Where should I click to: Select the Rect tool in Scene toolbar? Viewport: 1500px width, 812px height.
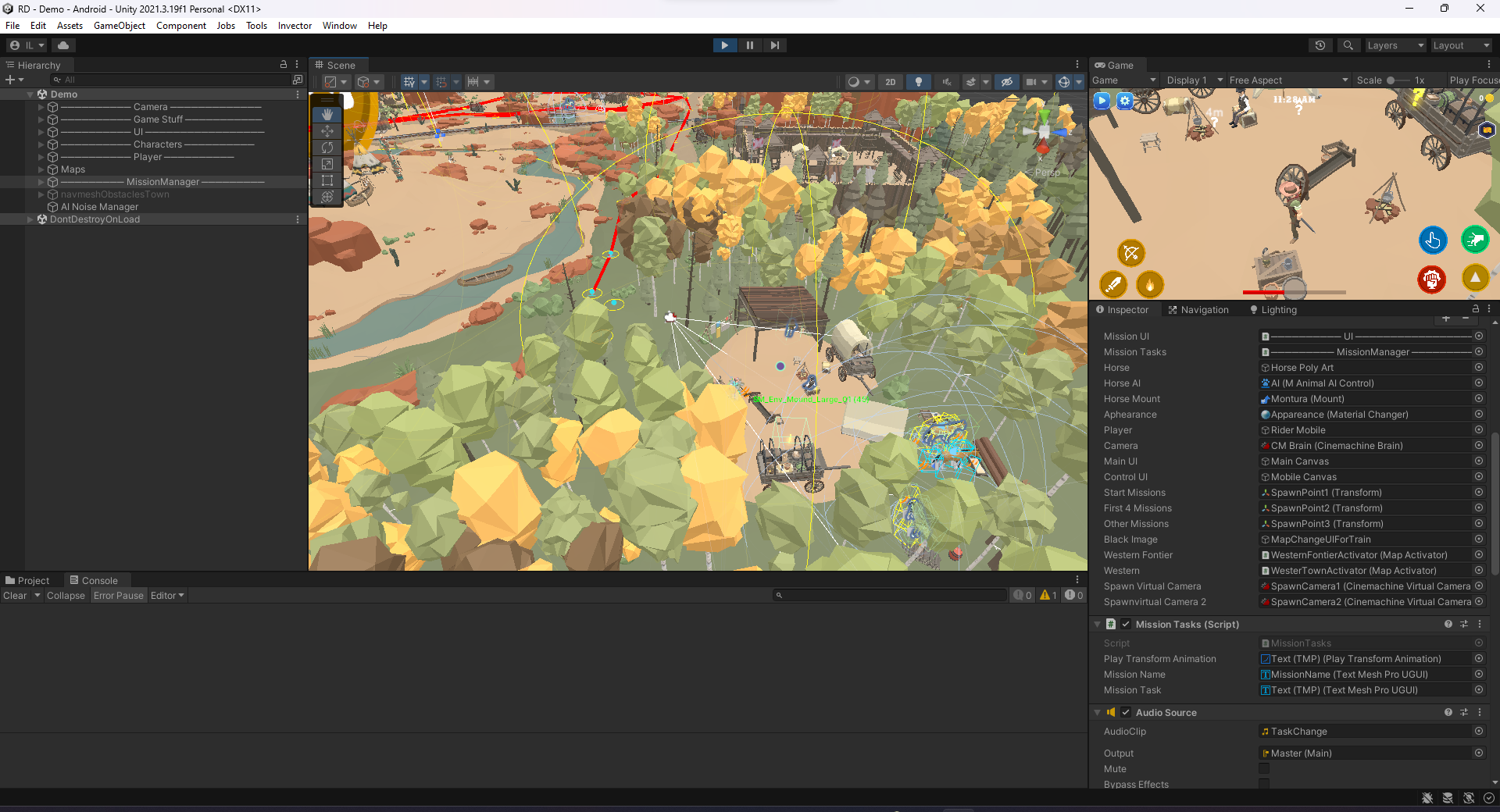[327, 180]
